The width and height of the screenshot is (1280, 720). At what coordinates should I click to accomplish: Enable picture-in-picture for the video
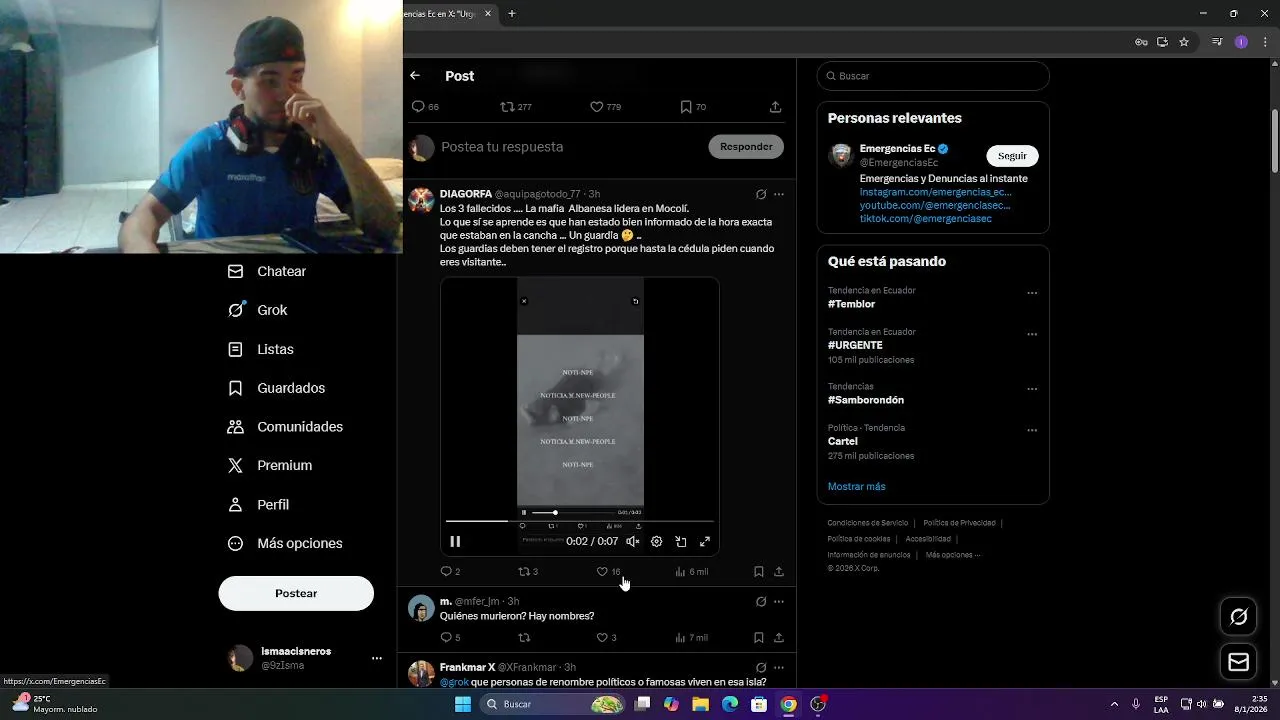pyautogui.click(x=680, y=541)
